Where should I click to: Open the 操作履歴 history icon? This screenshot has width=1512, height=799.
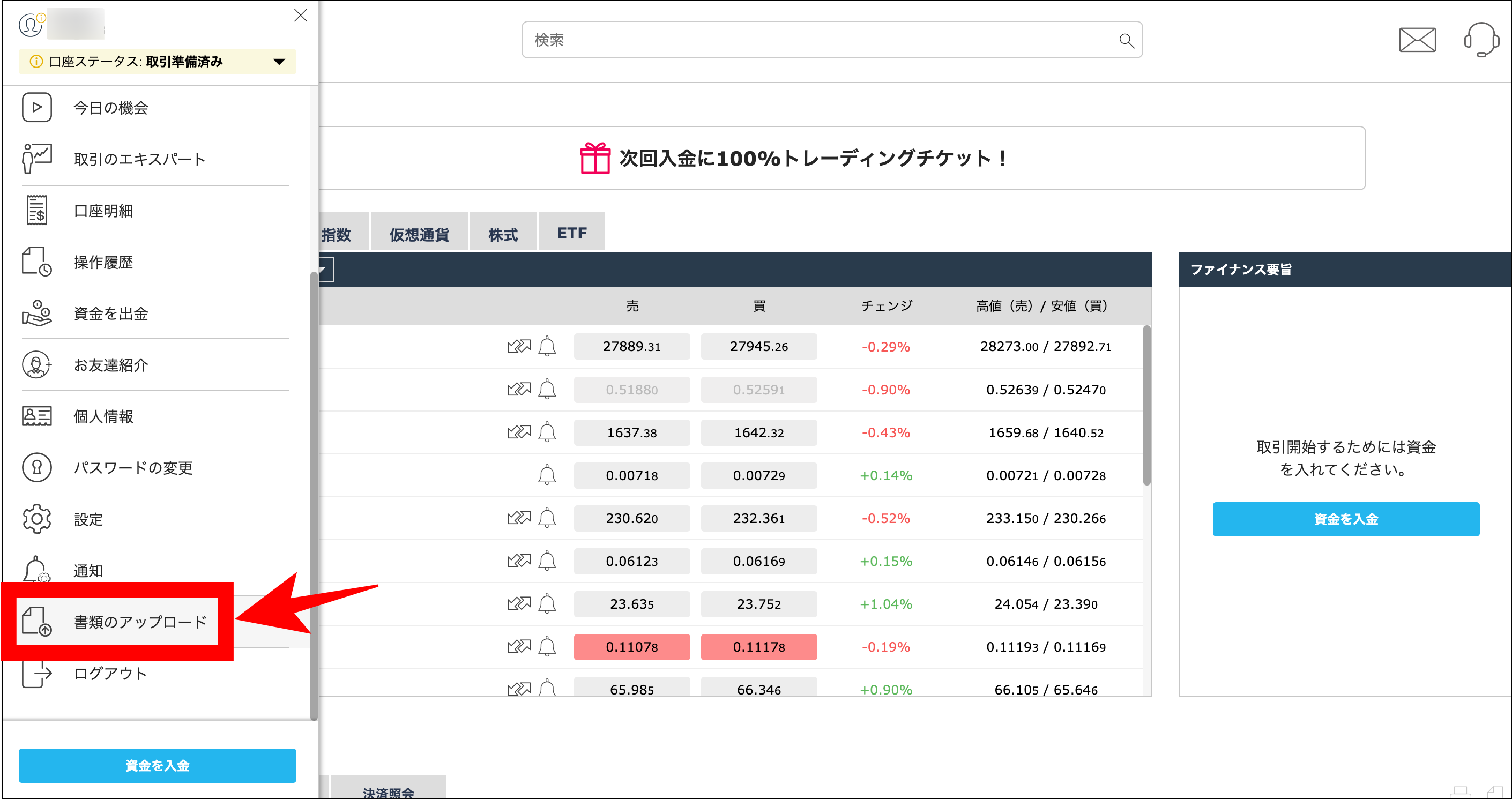click(x=36, y=262)
